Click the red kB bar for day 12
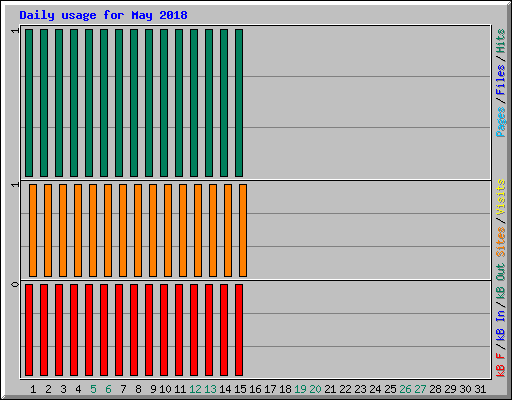The width and height of the screenshot is (512, 400). pos(194,330)
